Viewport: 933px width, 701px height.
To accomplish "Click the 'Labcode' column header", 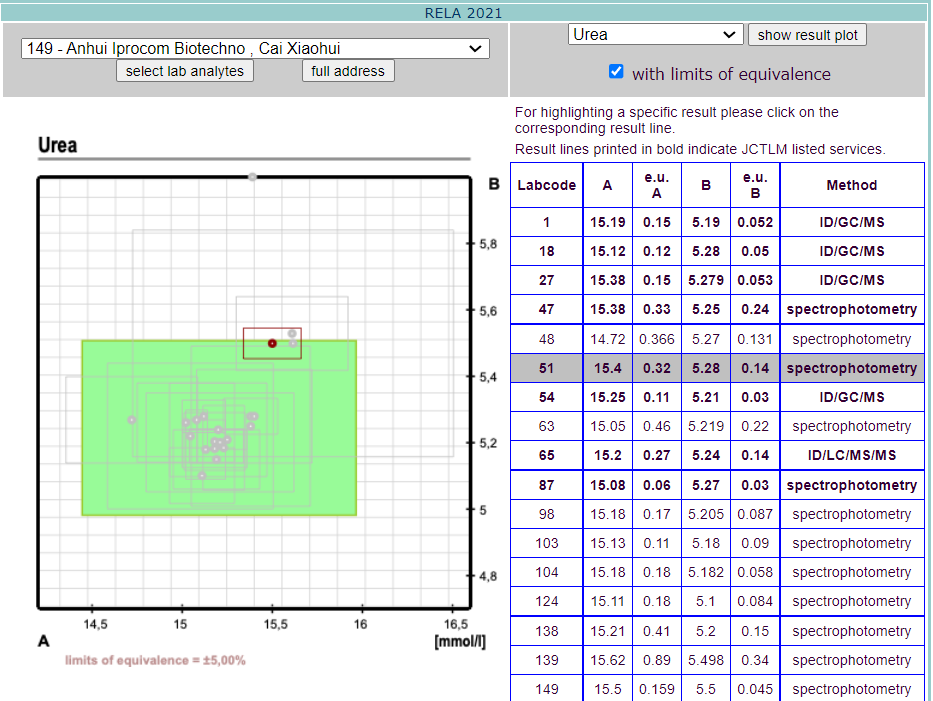I will tap(546, 185).
